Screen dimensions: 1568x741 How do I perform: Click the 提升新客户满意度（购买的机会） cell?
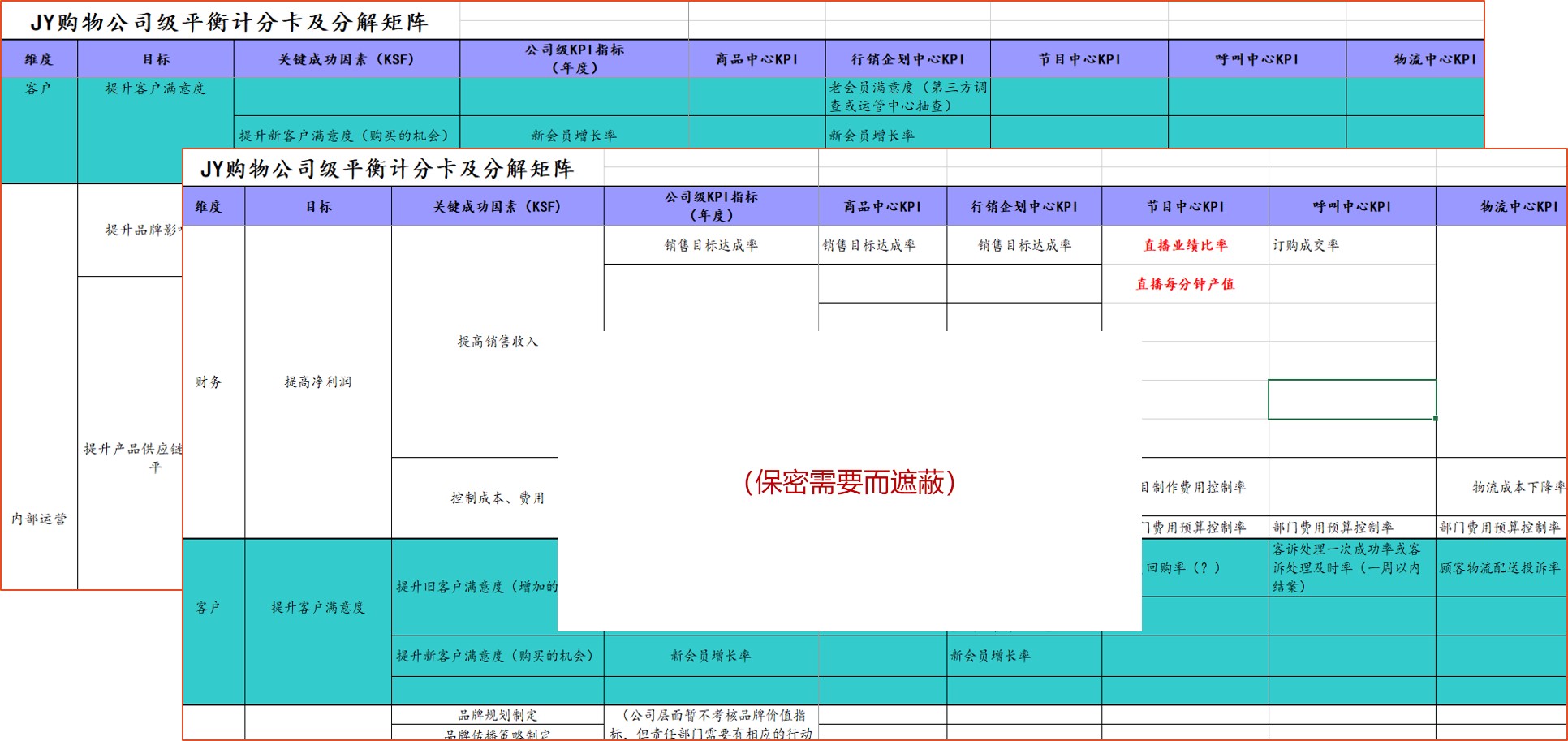(497, 656)
